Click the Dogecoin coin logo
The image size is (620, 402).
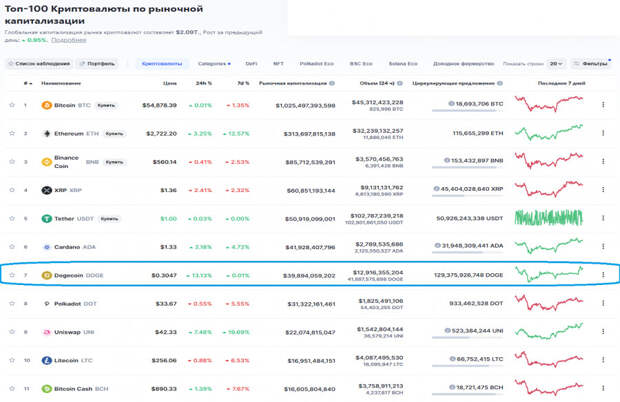(47, 275)
